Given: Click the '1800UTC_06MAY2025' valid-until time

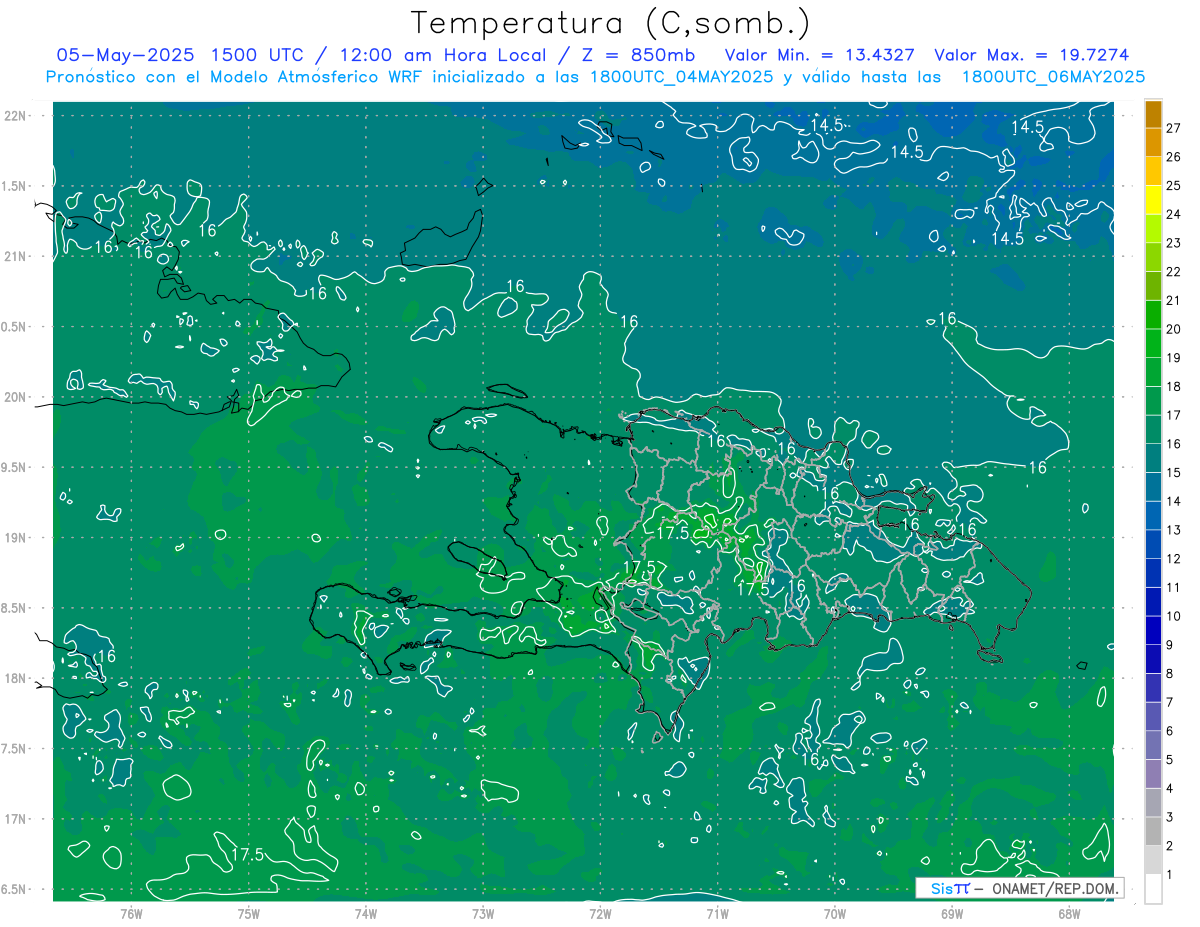Looking at the screenshot, I should pyautogui.click(x=1053, y=77).
